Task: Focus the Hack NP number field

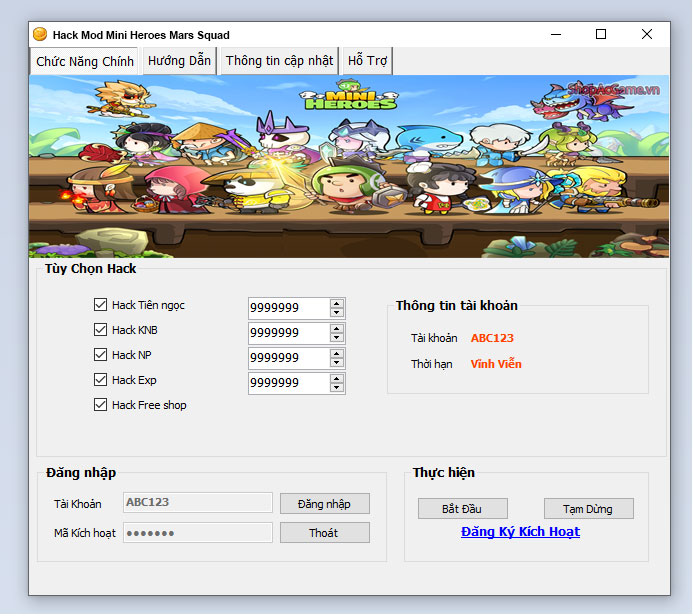Action: (x=289, y=358)
